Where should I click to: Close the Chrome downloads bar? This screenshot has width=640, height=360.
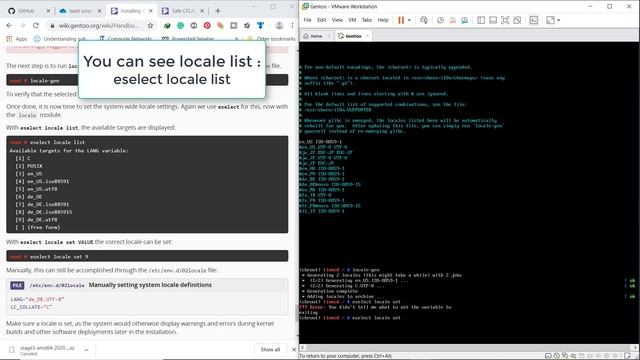[294, 350]
